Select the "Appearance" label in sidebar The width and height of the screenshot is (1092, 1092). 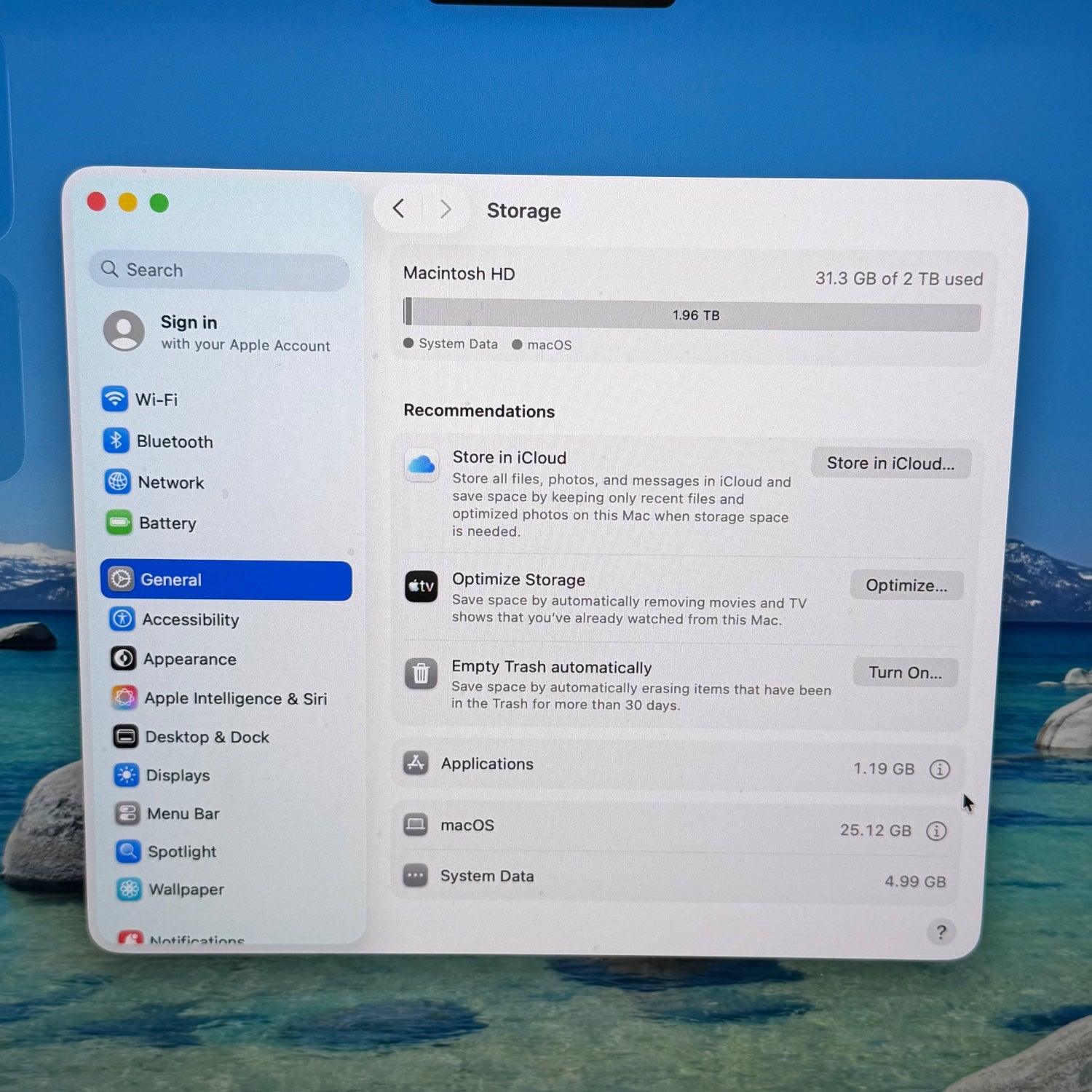click(x=189, y=659)
